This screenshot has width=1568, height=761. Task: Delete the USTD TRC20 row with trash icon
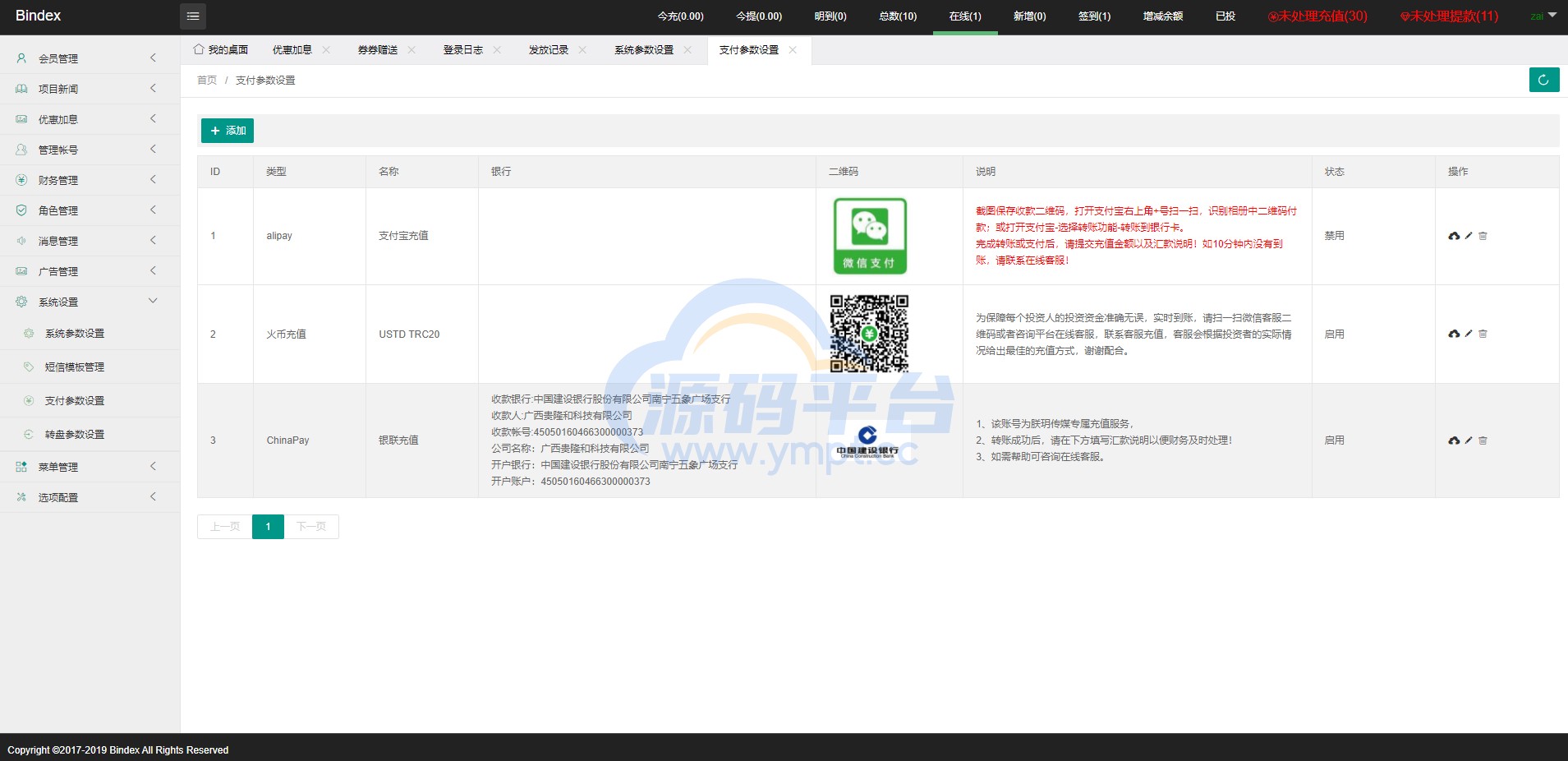[x=1483, y=334]
